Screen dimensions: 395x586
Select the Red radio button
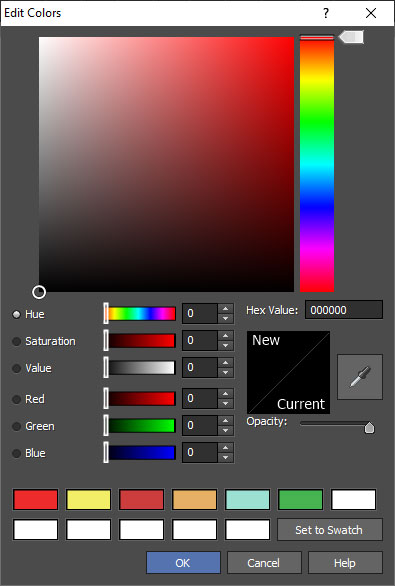point(16,399)
